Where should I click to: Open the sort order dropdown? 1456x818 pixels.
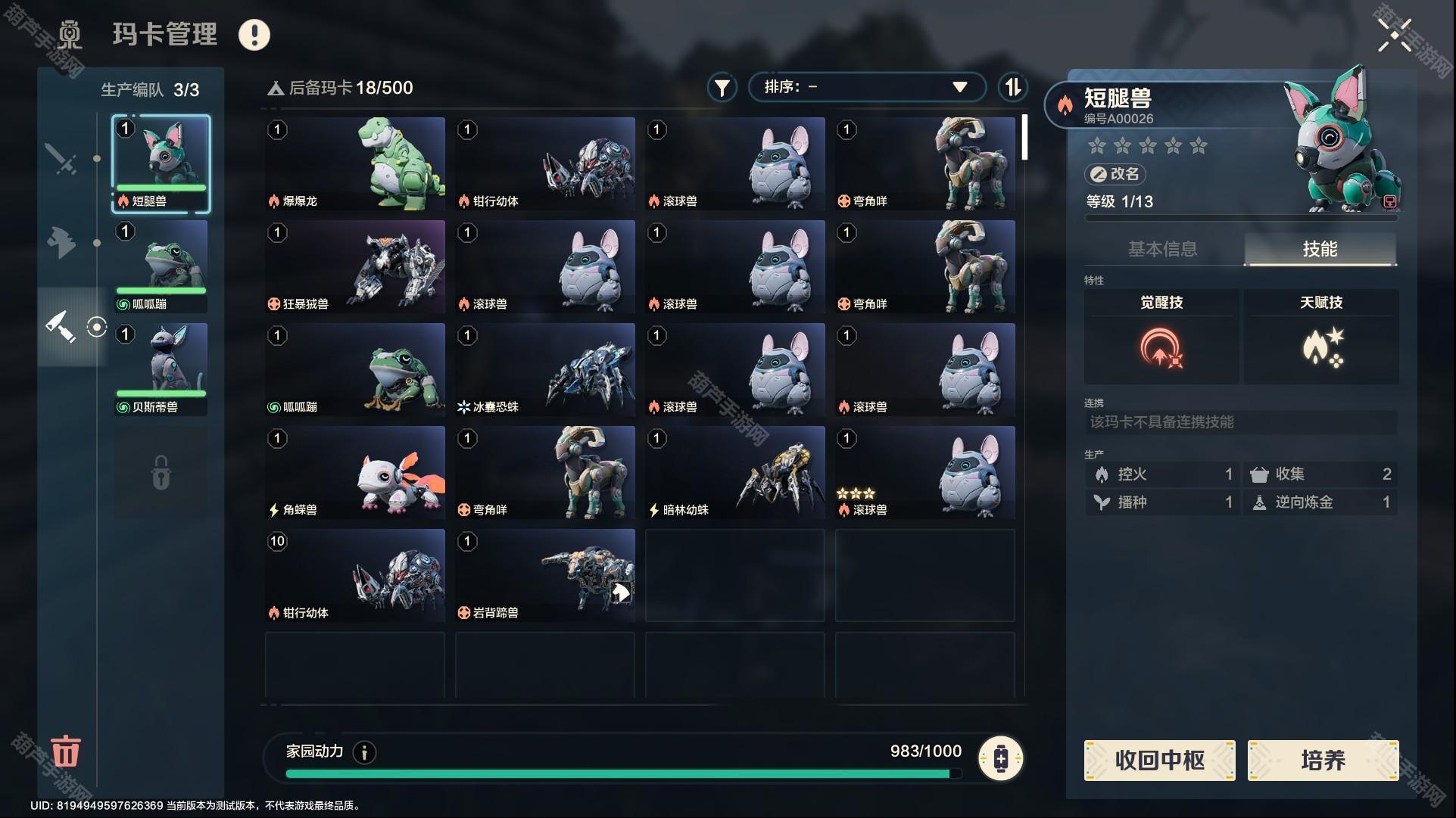pos(867,87)
